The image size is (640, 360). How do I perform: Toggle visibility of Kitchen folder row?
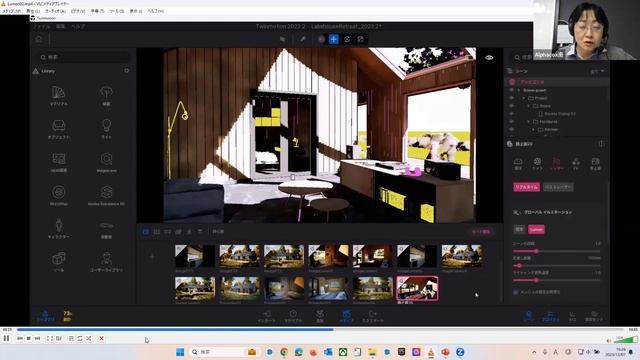[511, 129]
